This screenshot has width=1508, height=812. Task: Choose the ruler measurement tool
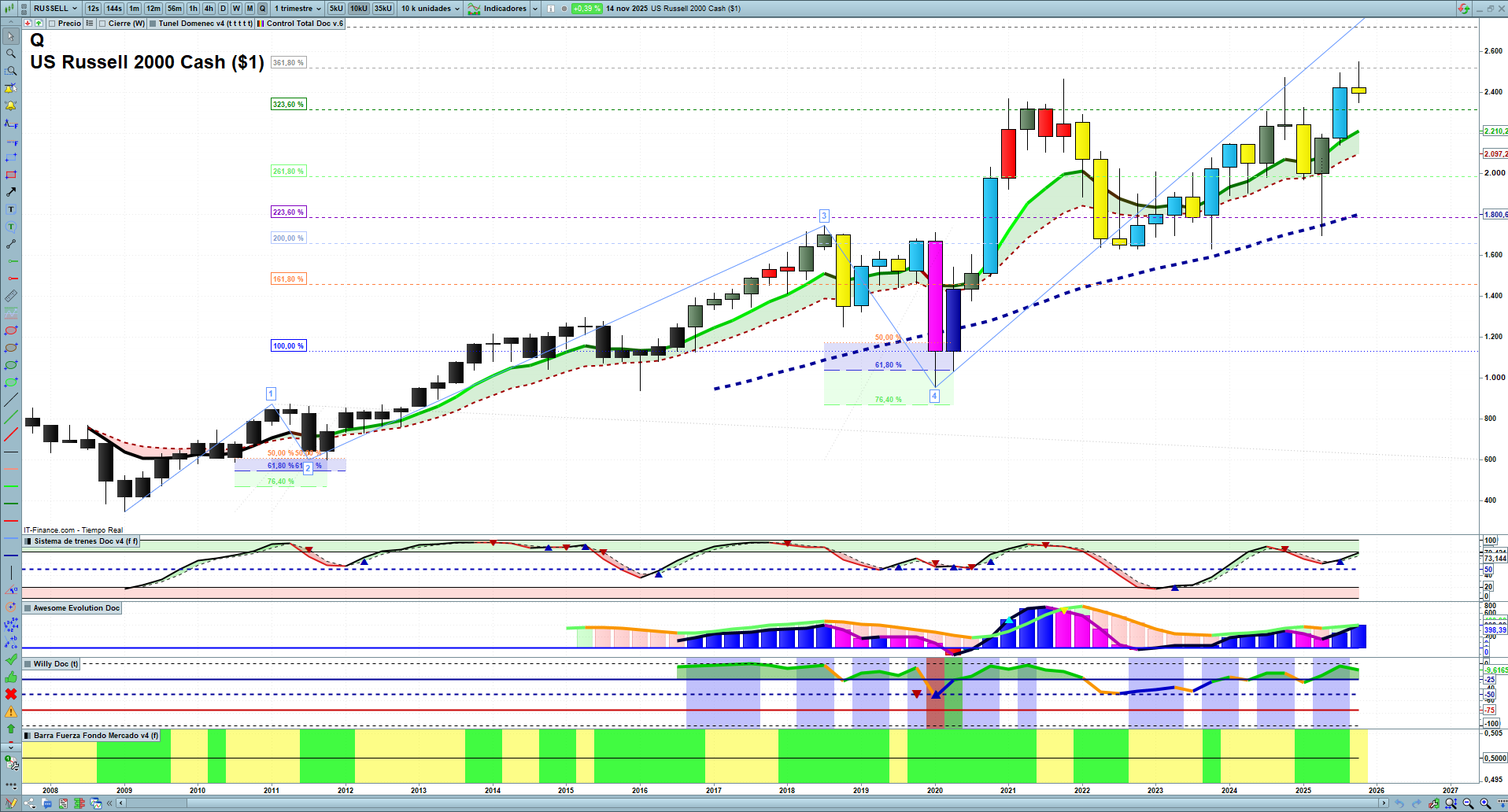11,296
